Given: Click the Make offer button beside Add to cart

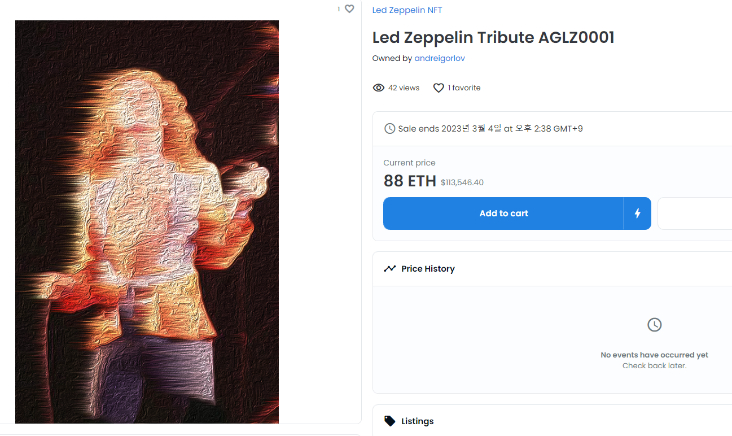Looking at the screenshot, I should (x=695, y=213).
